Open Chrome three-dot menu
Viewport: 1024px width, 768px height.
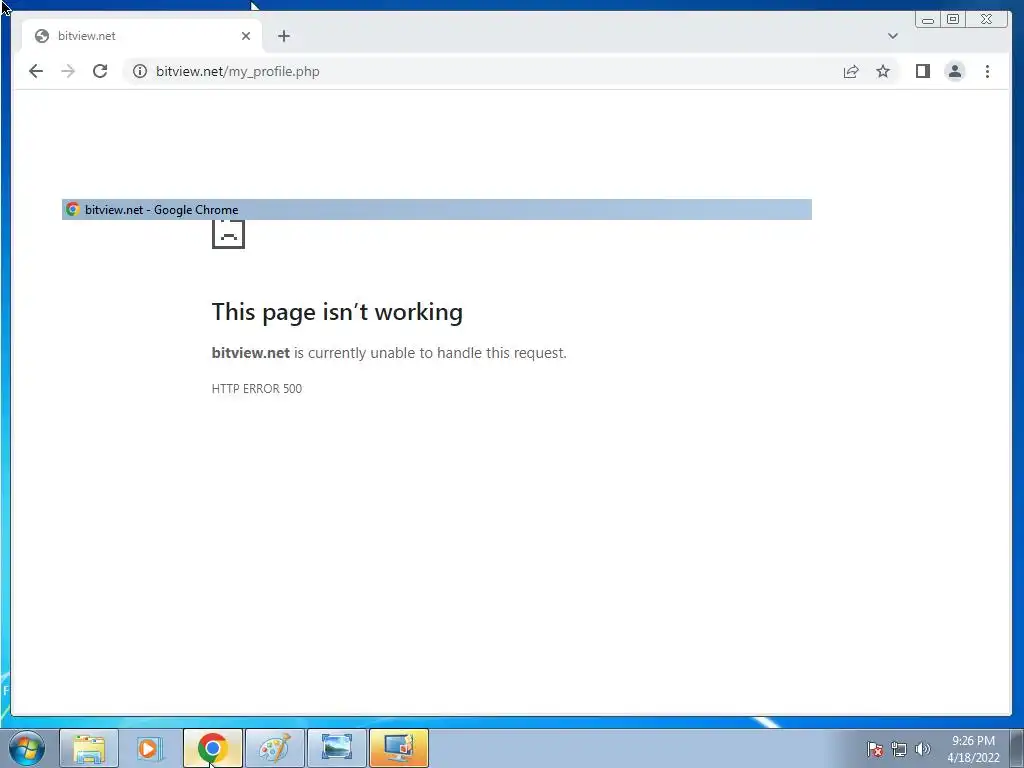tap(987, 71)
